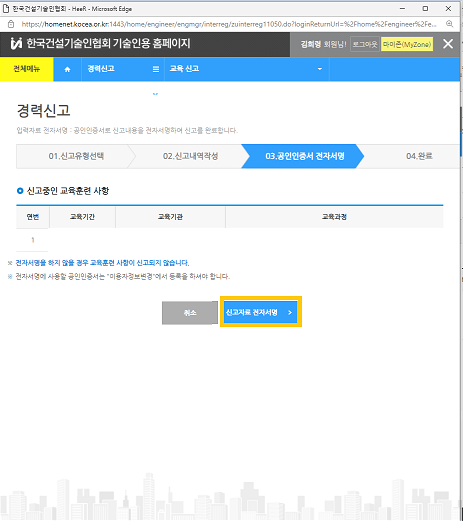Click 신고자료 전자서명 button
Screen dimensions: 463x521
(x=261, y=312)
